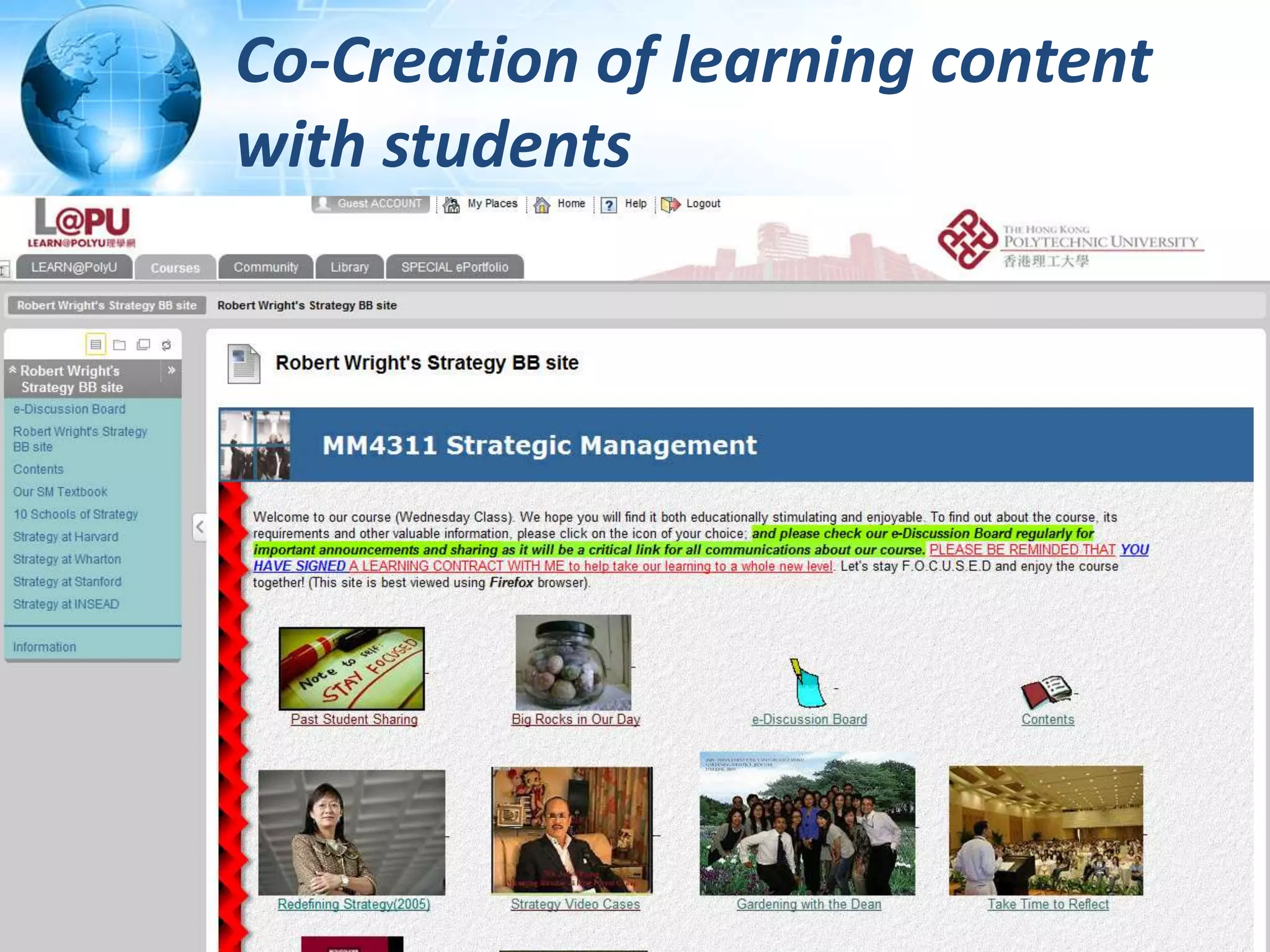Viewport: 1270px width, 952px height.
Task: Click the MM4311 Strategic Management banner image
Action: pos(736,444)
